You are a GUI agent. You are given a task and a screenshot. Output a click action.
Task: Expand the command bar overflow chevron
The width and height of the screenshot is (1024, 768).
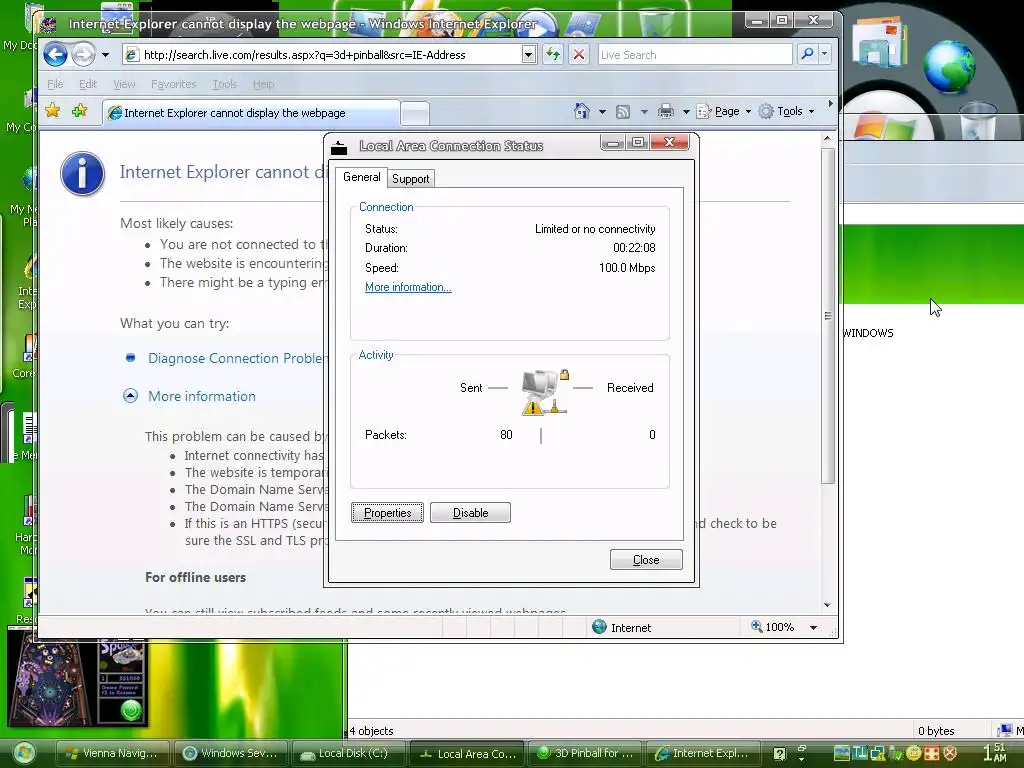point(831,104)
